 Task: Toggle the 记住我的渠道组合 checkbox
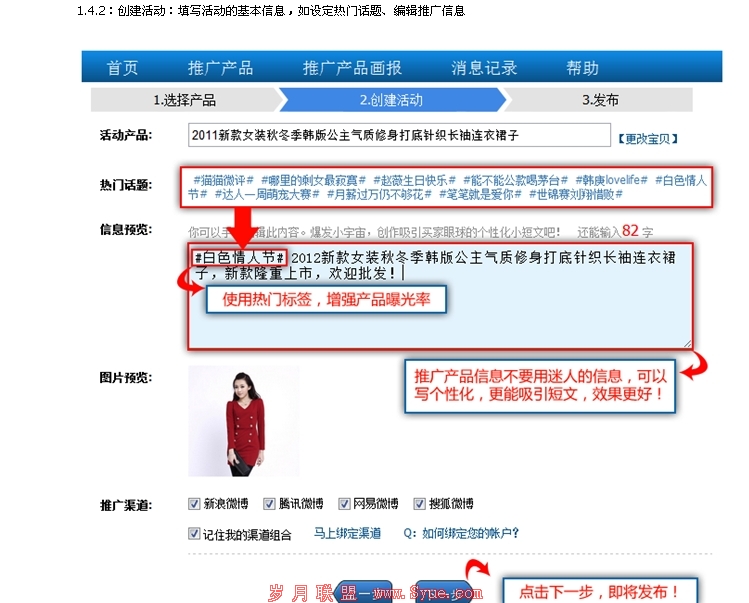click(194, 533)
